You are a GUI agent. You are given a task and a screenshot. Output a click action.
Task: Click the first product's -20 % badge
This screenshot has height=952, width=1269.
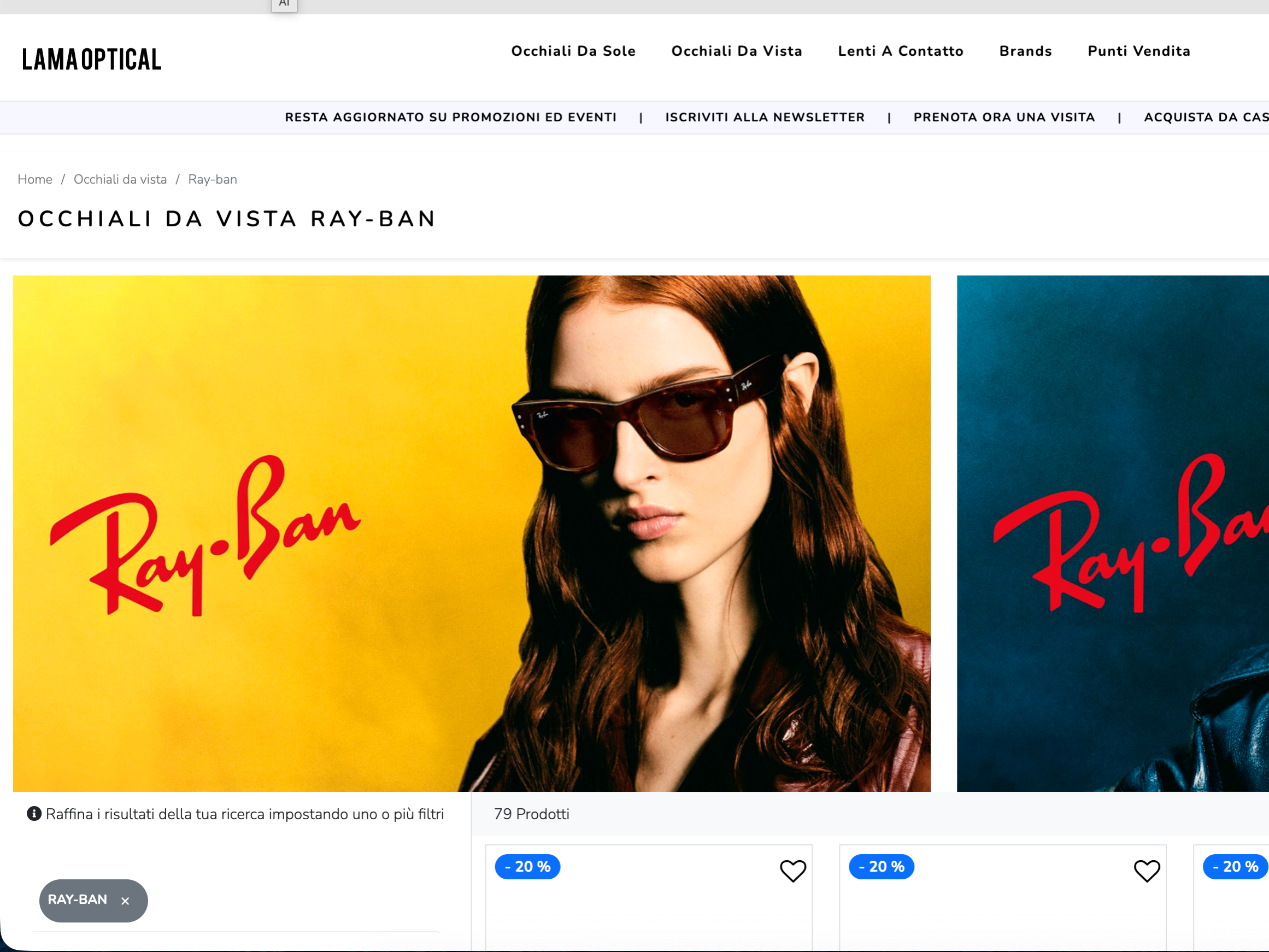tap(527, 867)
